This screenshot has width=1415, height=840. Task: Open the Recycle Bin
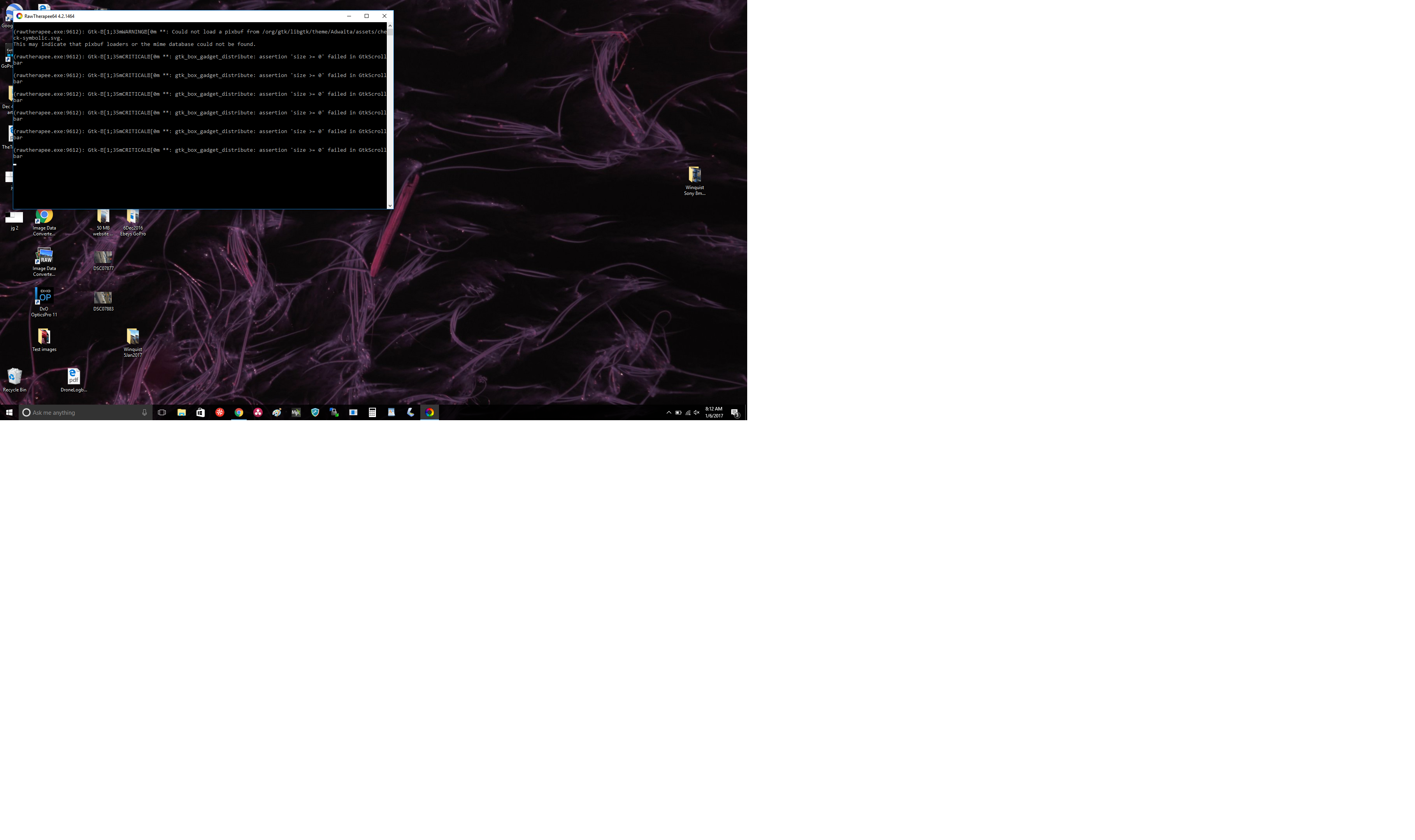[x=15, y=376]
